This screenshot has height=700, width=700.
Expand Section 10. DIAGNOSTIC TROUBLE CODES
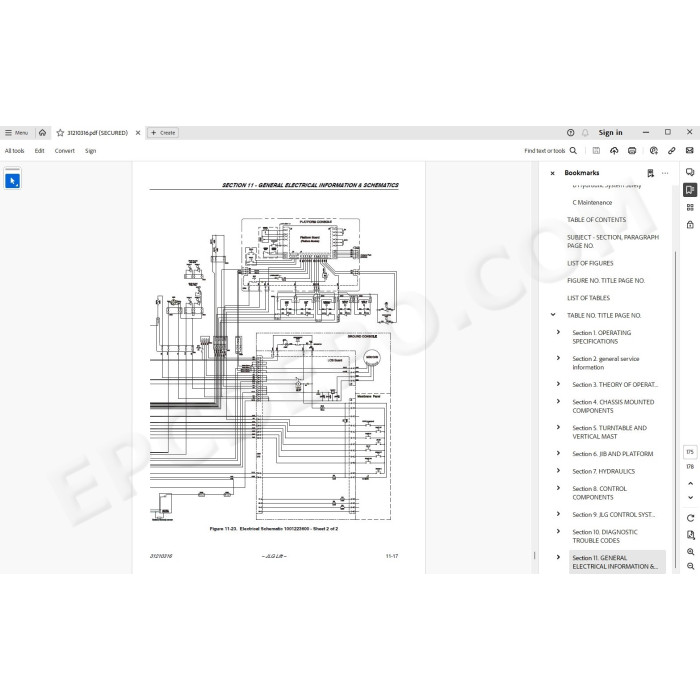558,531
